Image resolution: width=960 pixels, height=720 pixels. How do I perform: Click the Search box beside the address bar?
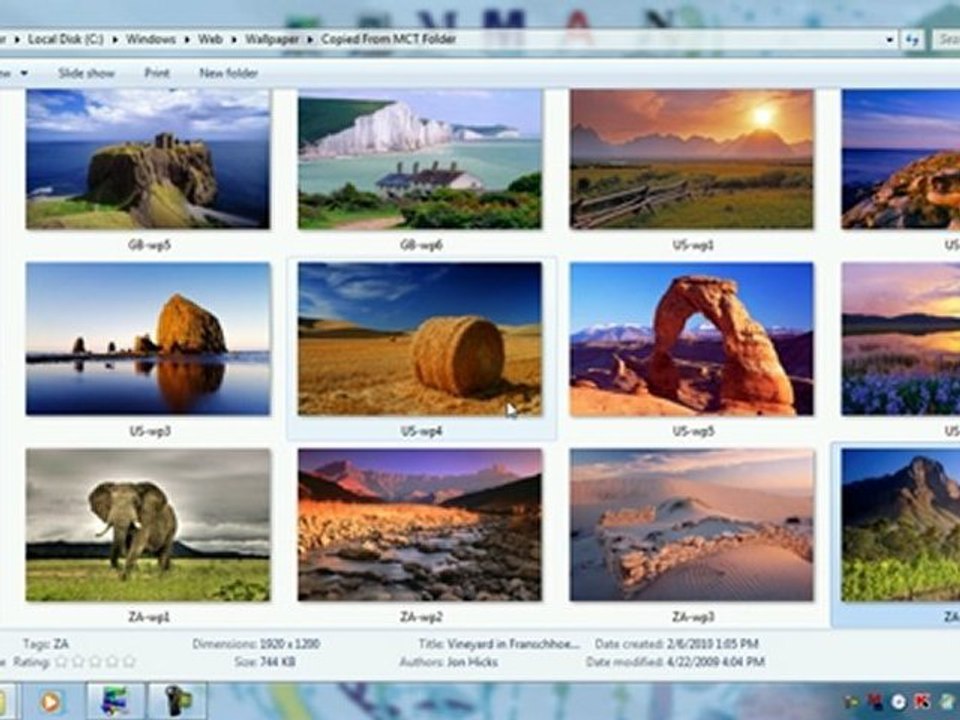[x=947, y=40]
